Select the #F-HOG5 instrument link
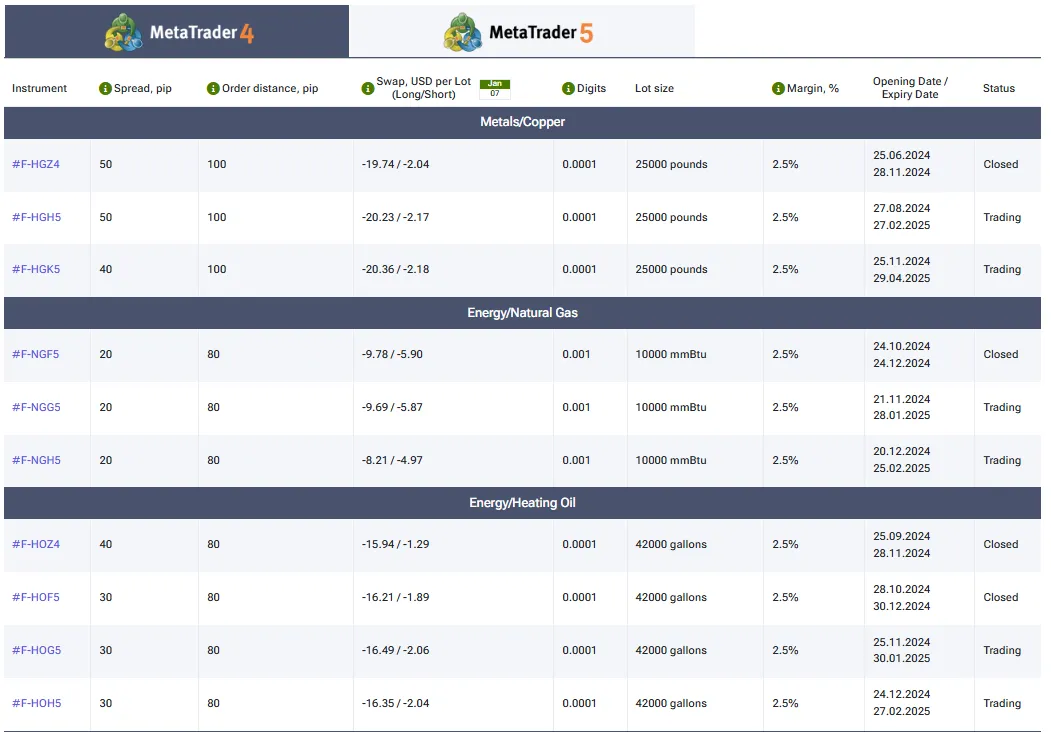Viewport: 1051px width, 732px height. (36, 650)
